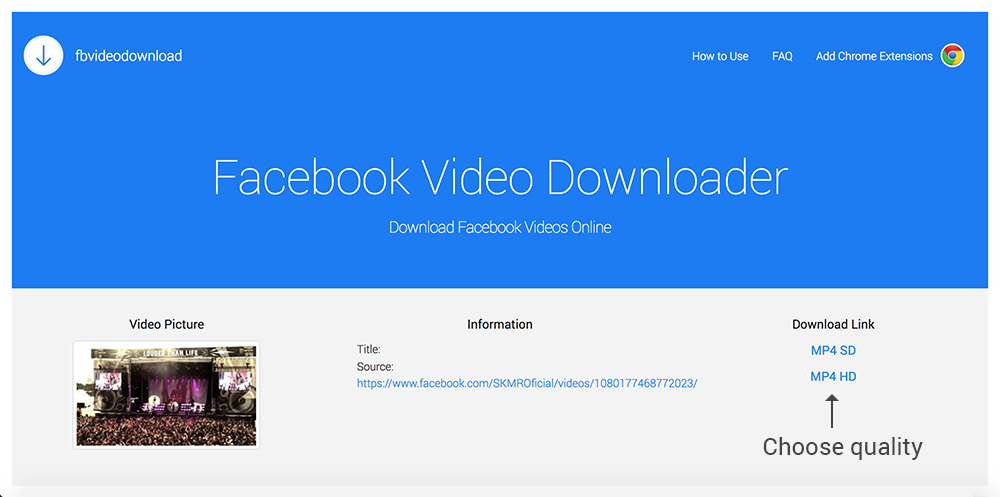Image resolution: width=1000 pixels, height=497 pixels.
Task: Go to the FAQ page
Action: coord(782,56)
